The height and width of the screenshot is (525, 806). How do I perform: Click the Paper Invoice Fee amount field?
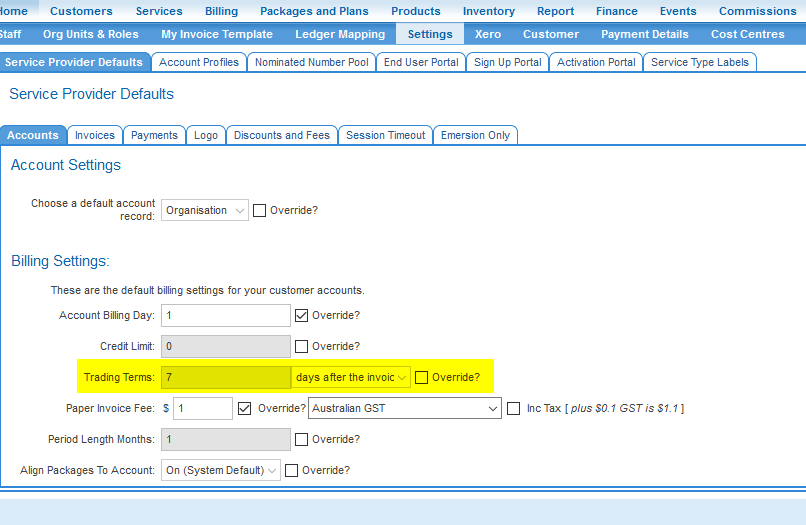(203, 408)
